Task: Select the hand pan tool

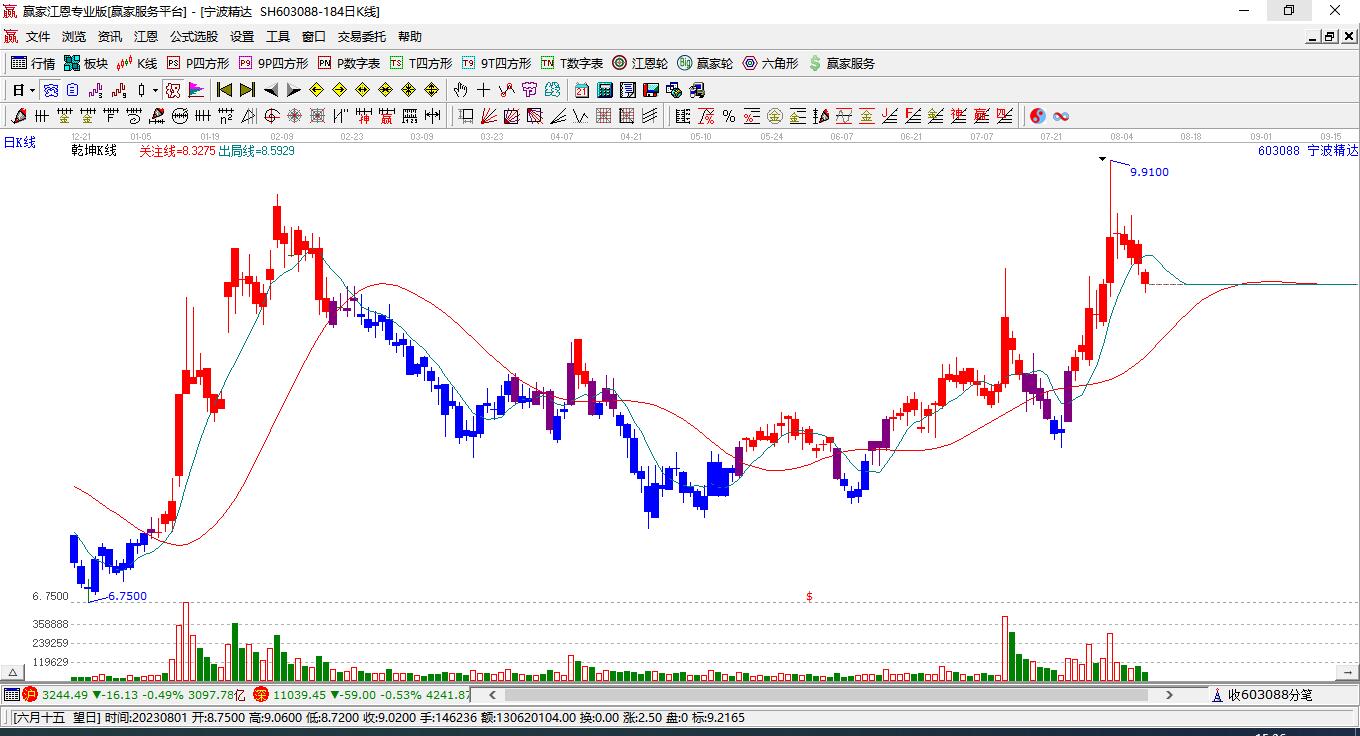Action: click(461, 90)
